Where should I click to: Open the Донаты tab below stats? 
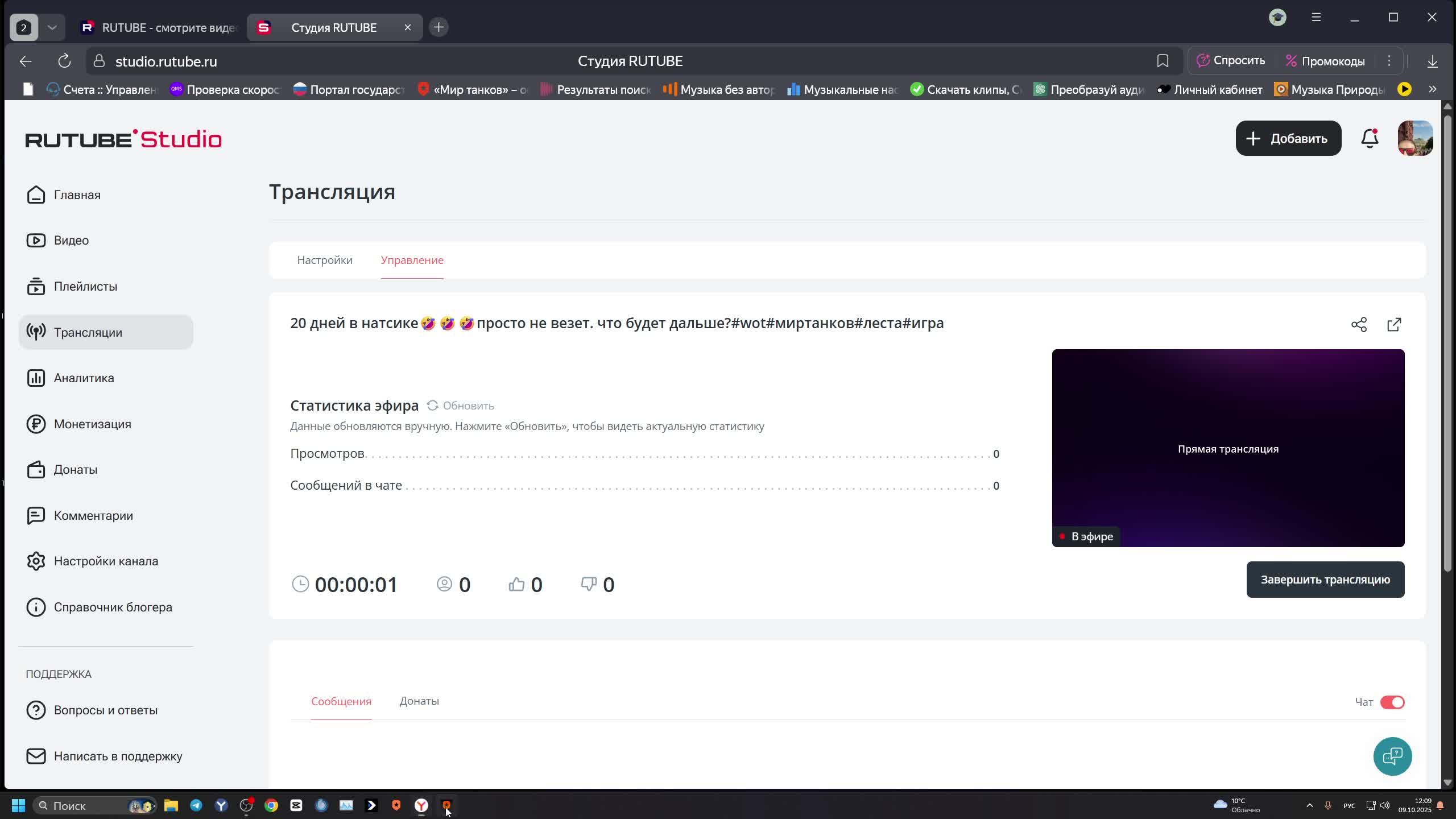(x=419, y=701)
